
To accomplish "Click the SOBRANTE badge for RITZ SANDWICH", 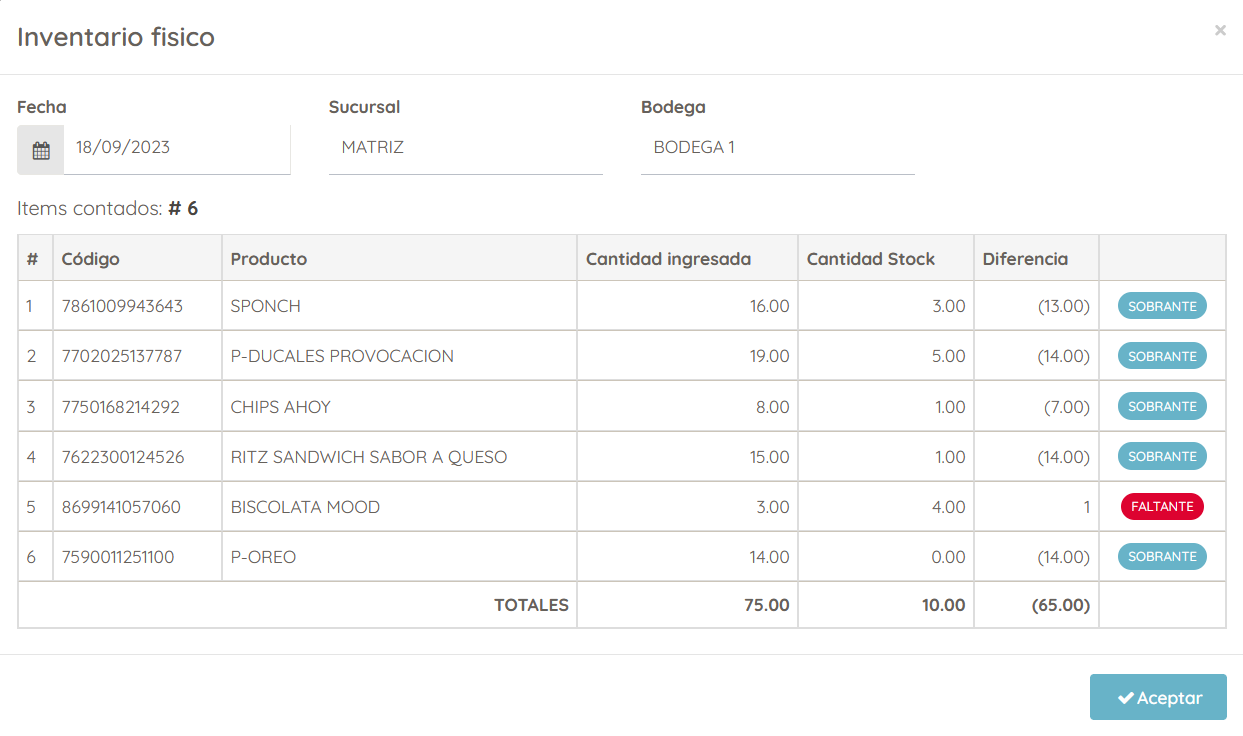I will 1162,456.
